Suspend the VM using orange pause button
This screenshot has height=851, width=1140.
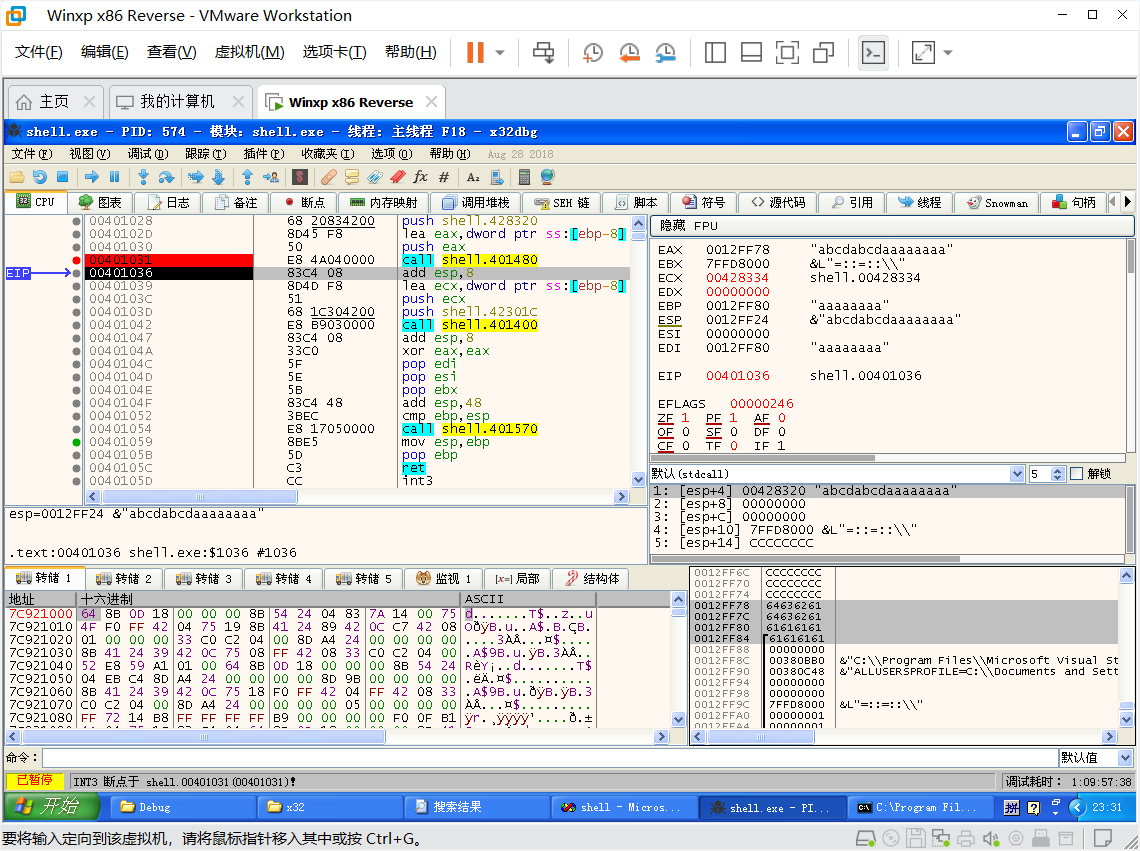click(x=475, y=52)
